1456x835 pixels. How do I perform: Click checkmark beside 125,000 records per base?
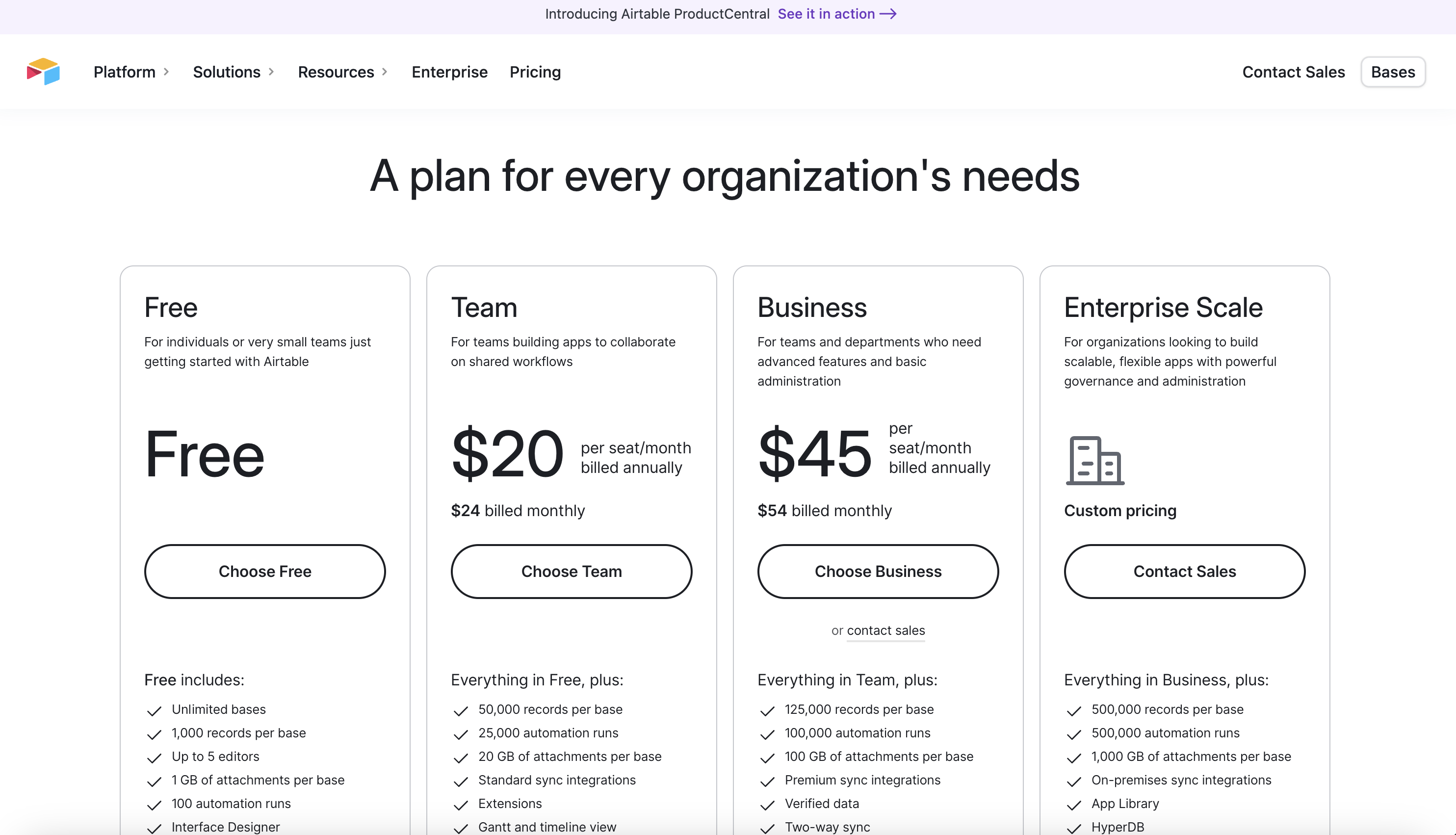(x=767, y=711)
